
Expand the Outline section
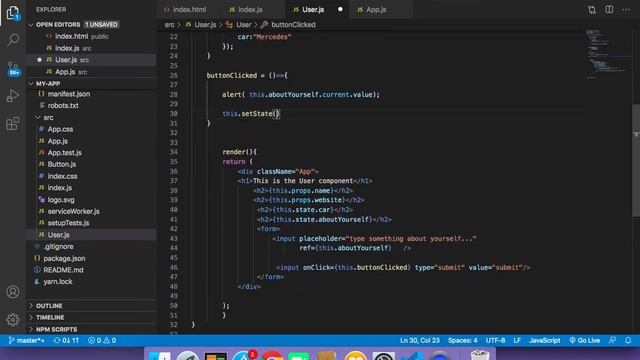49,306
